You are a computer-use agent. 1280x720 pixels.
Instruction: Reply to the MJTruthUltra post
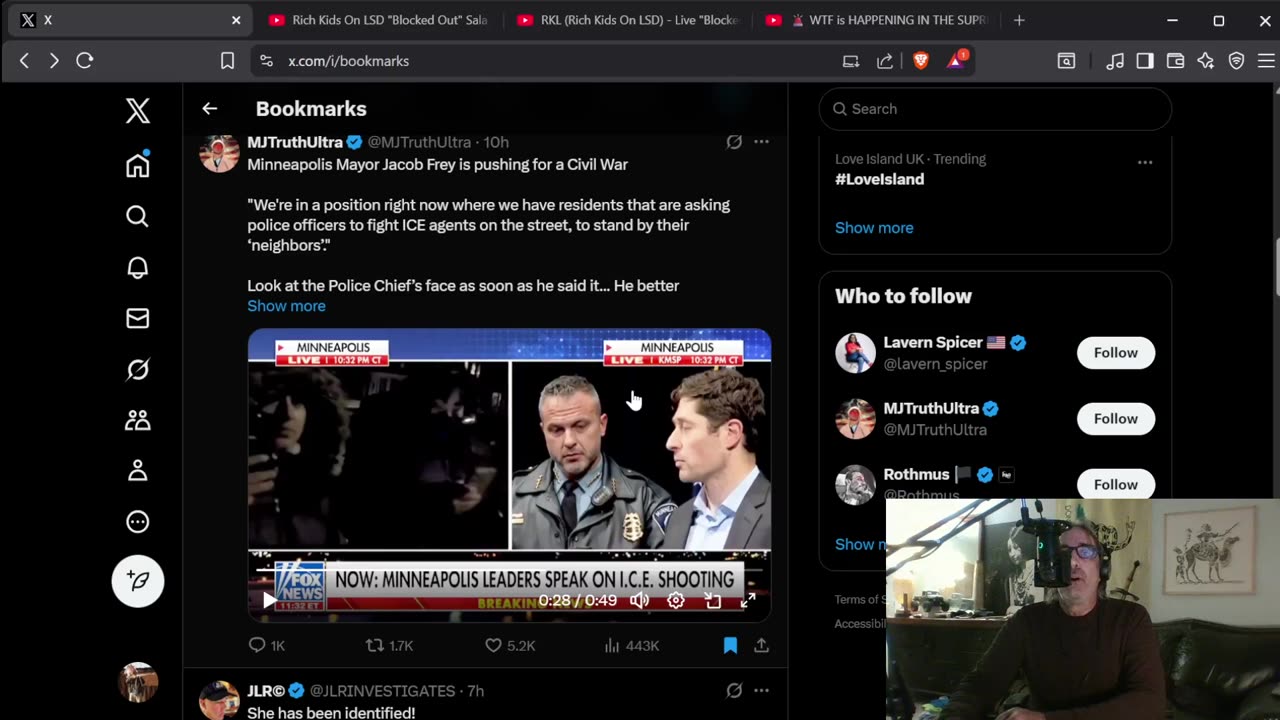click(266, 646)
